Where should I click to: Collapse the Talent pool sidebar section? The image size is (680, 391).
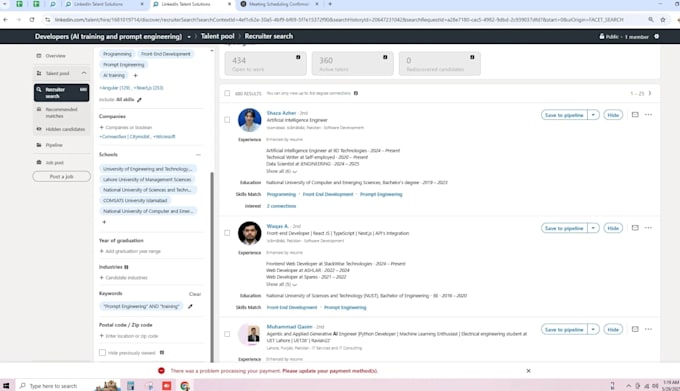(x=84, y=73)
